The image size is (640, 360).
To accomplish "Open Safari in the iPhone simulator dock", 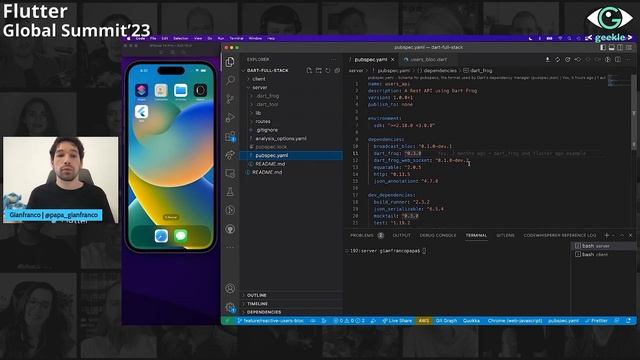I will pos(161,236).
